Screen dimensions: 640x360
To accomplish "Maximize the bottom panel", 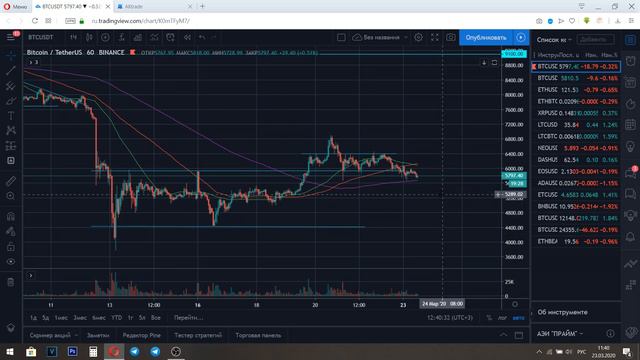I will coord(519,335).
